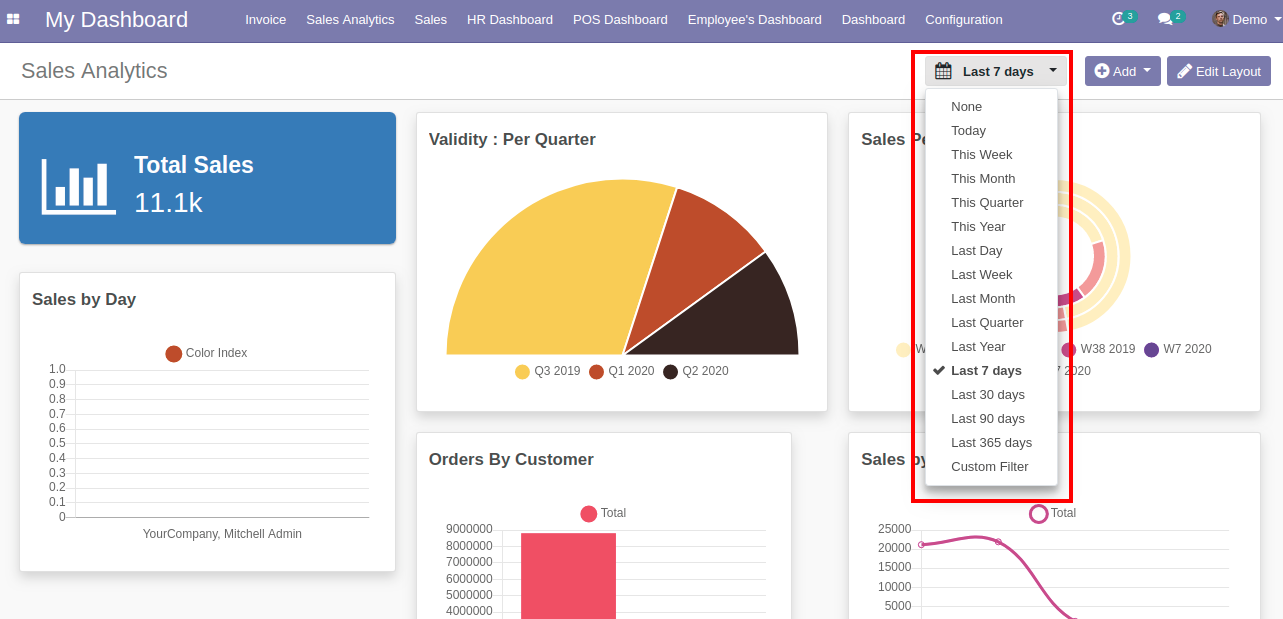Select Last 30 days from filter list
Screen dimensions: 1283x619
(987, 395)
